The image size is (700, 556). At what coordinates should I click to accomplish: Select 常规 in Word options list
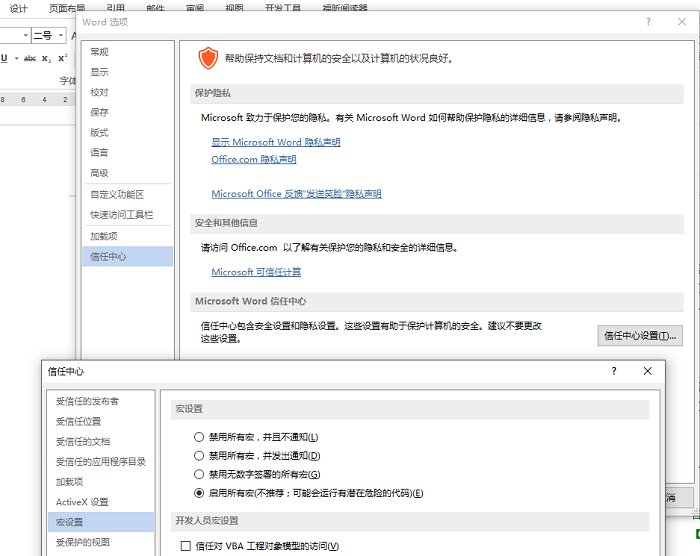tap(127, 52)
